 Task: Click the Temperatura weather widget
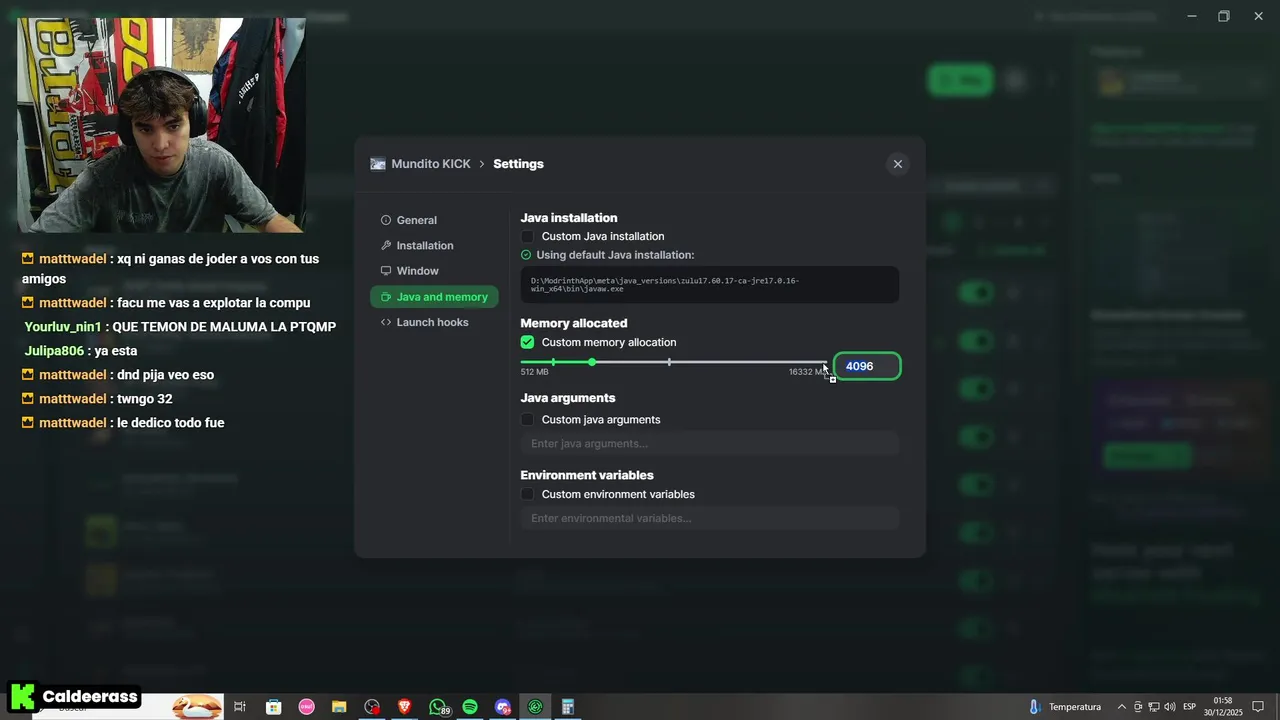click(1065, 707)
